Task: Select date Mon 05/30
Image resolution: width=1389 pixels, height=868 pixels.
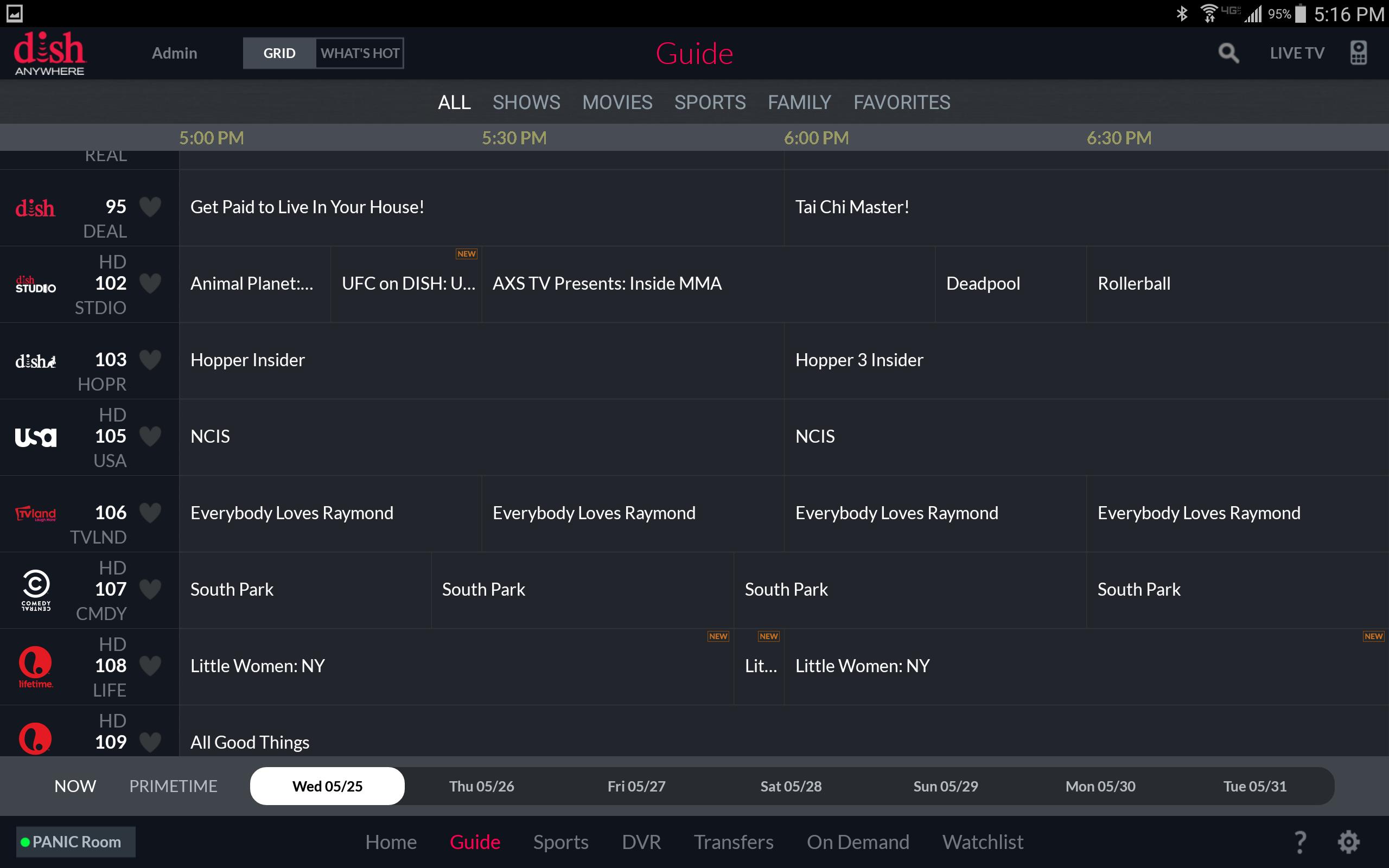Action: pyautogui.click(x=1100, y=786)
